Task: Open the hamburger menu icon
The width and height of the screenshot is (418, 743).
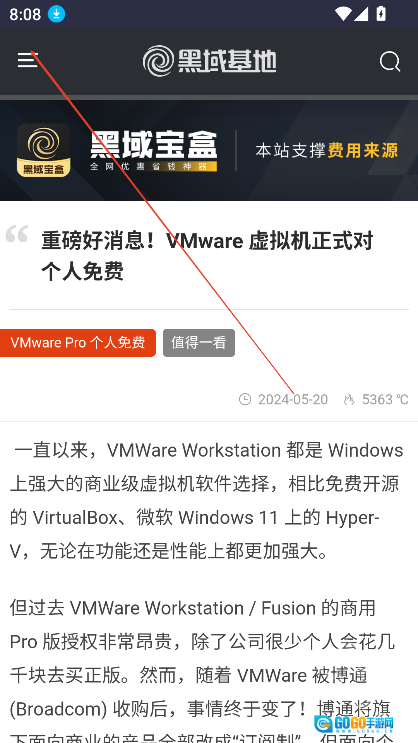Action: point(27,60)
